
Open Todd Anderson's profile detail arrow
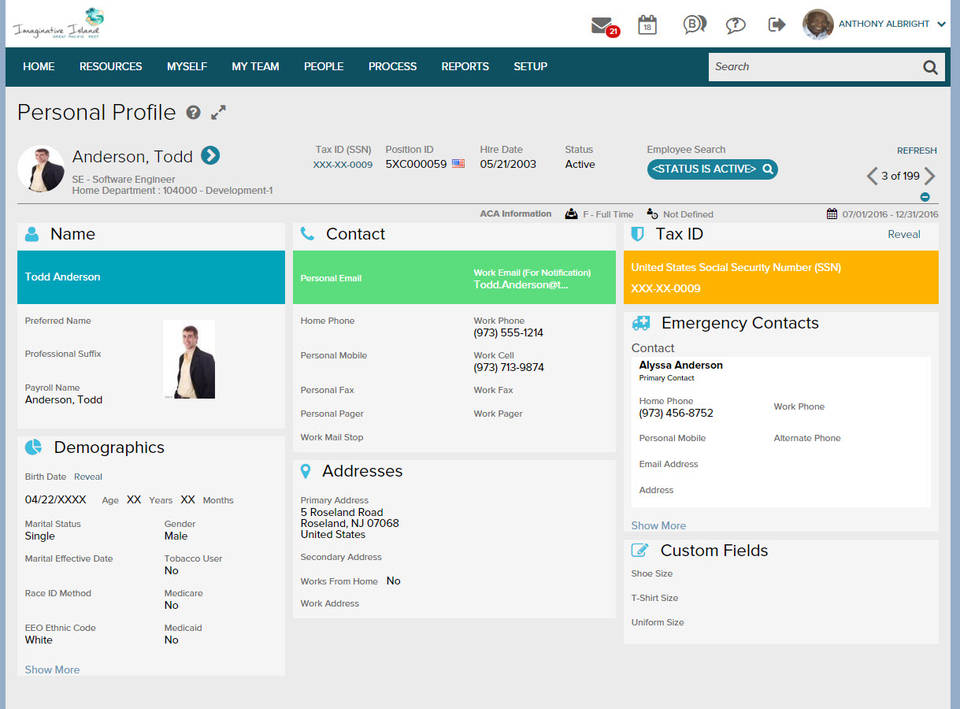[210, 156]
